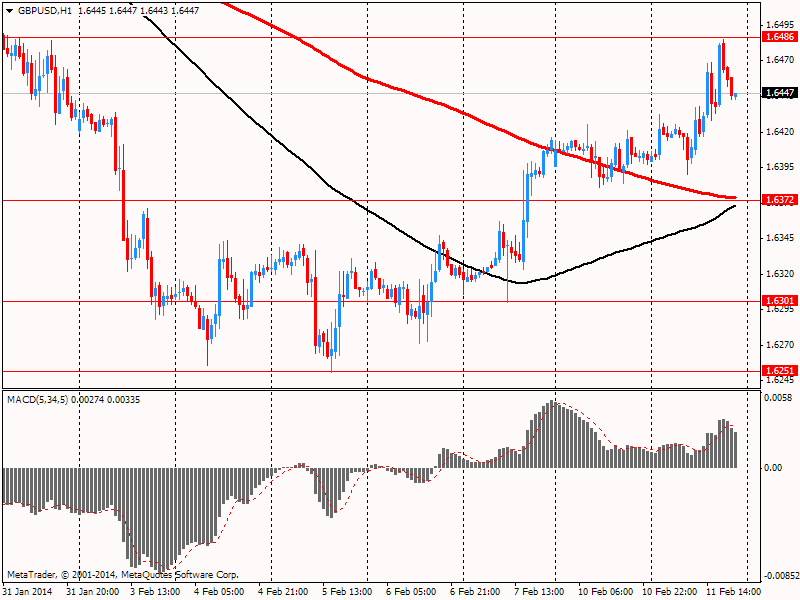800x600 pixels.
Task: Select the 1.6320 price scale value
Action: point(780,273)
